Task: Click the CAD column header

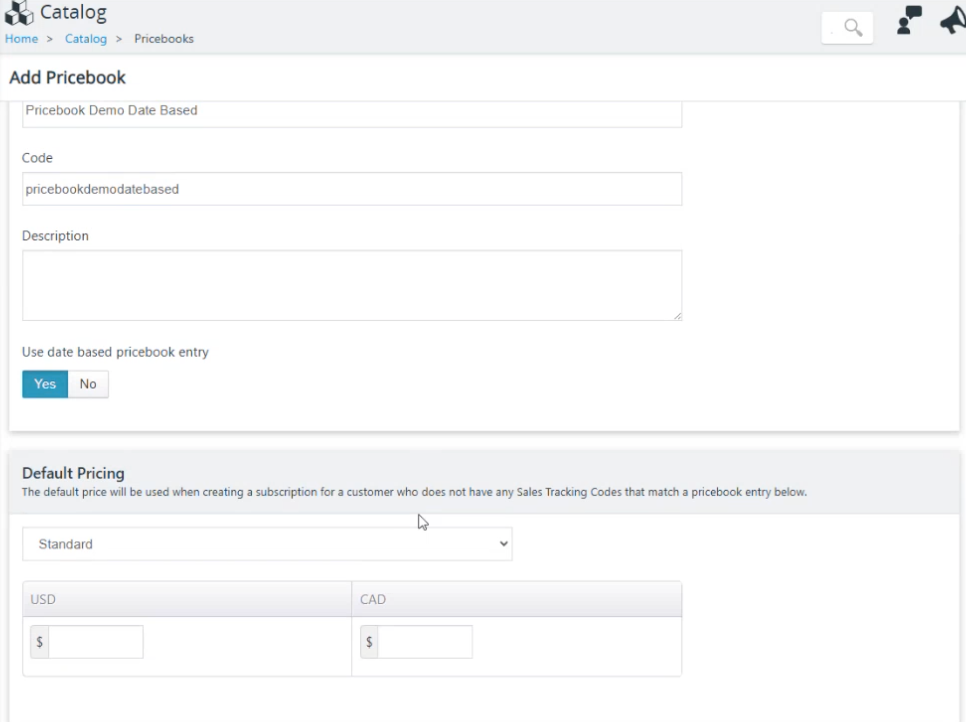Action: coord(516,599)
